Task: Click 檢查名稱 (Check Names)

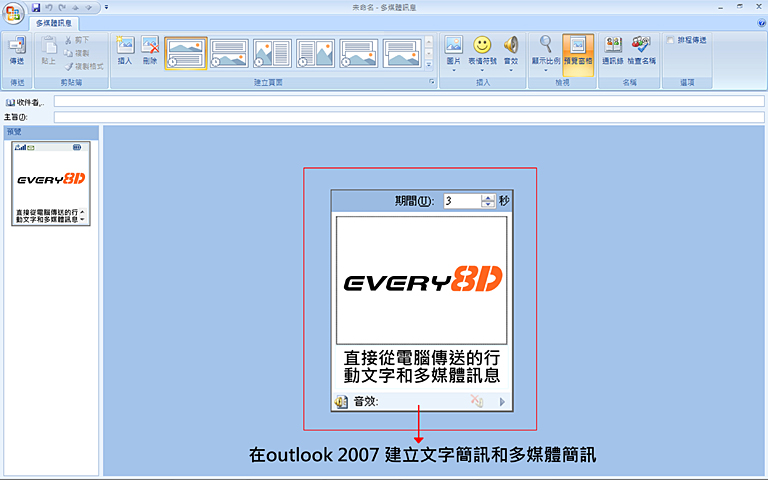Action: tap(641, 51)
